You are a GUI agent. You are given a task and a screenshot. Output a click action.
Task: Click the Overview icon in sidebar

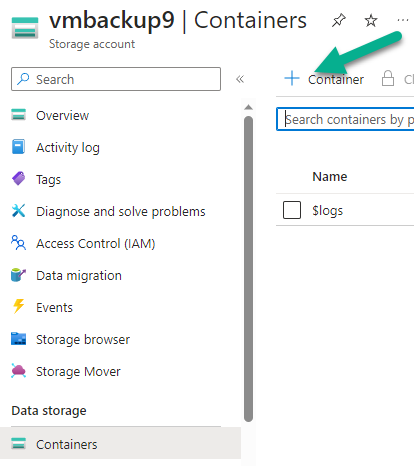(18, 115)
